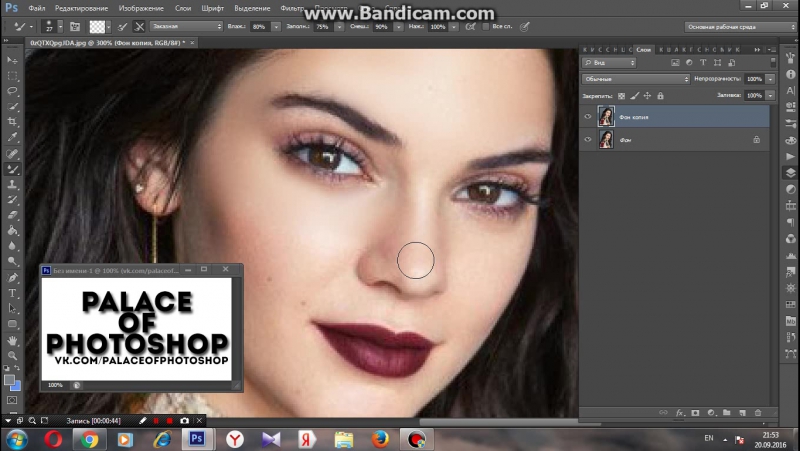Screen dimensions: 800x451
Task: Select the Dodge tool
Action: click(12, 261)
